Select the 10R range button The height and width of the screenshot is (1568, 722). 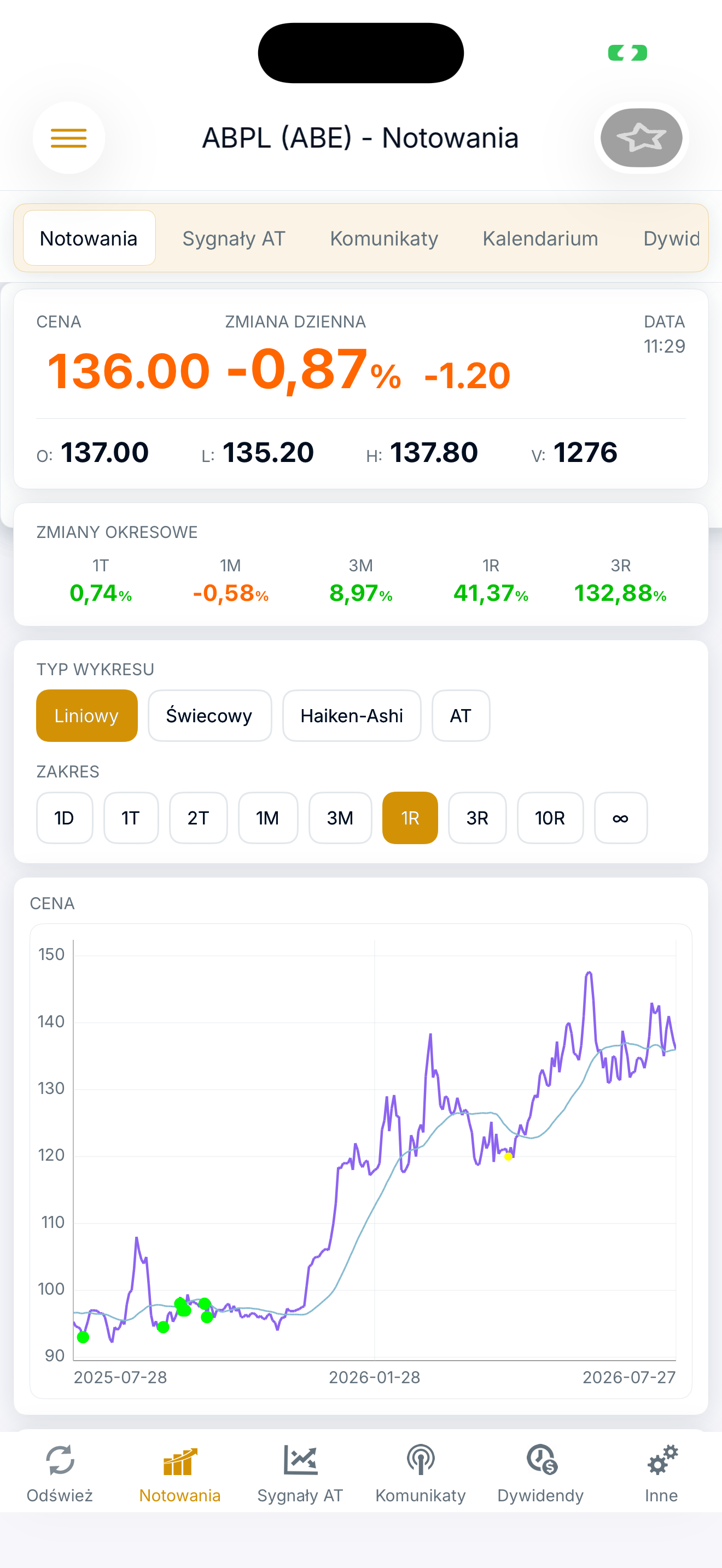[550, 818]
